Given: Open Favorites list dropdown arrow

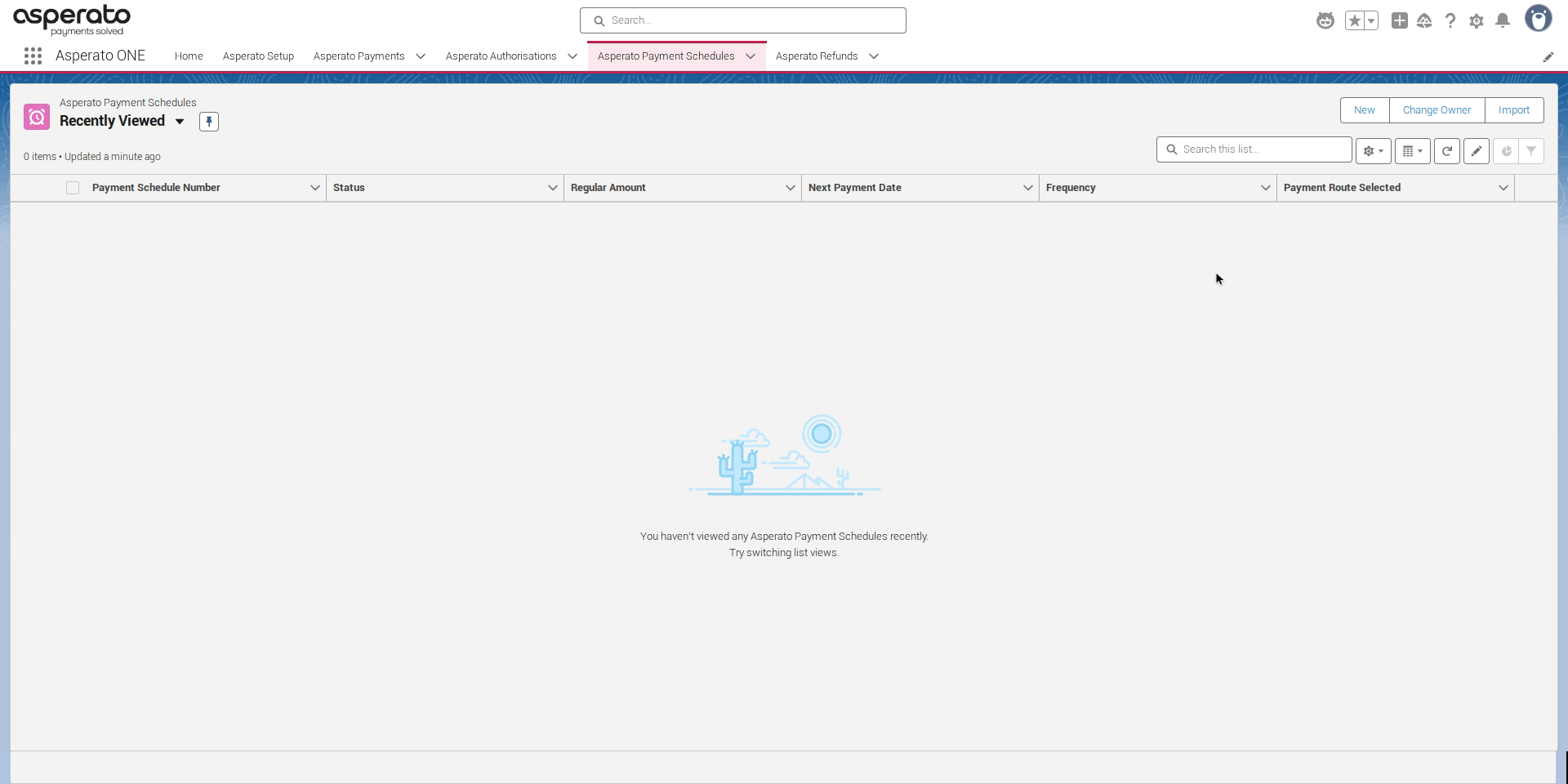Looking at the screenshot, I should (1372, 20).
